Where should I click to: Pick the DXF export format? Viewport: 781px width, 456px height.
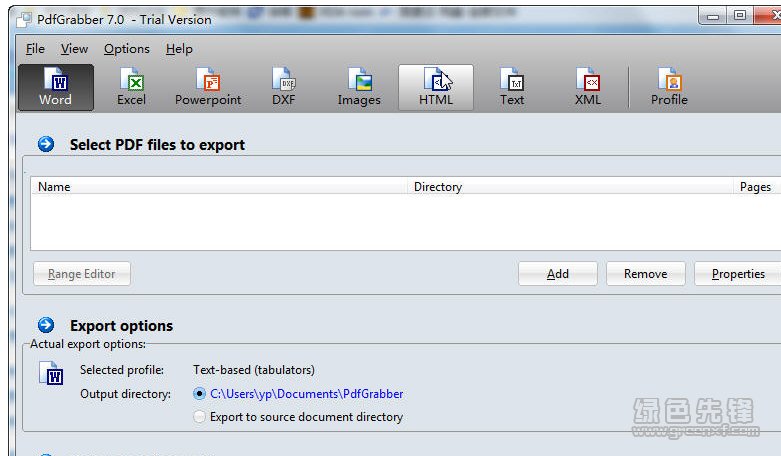tap(284, 88)
